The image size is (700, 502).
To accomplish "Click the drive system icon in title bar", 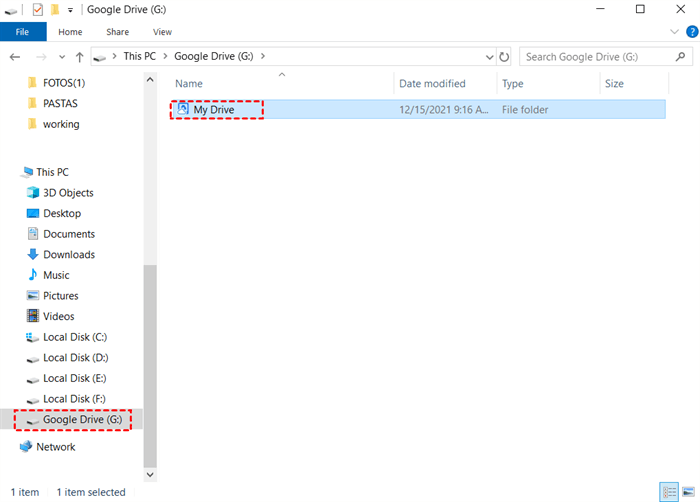I will 11,10.
